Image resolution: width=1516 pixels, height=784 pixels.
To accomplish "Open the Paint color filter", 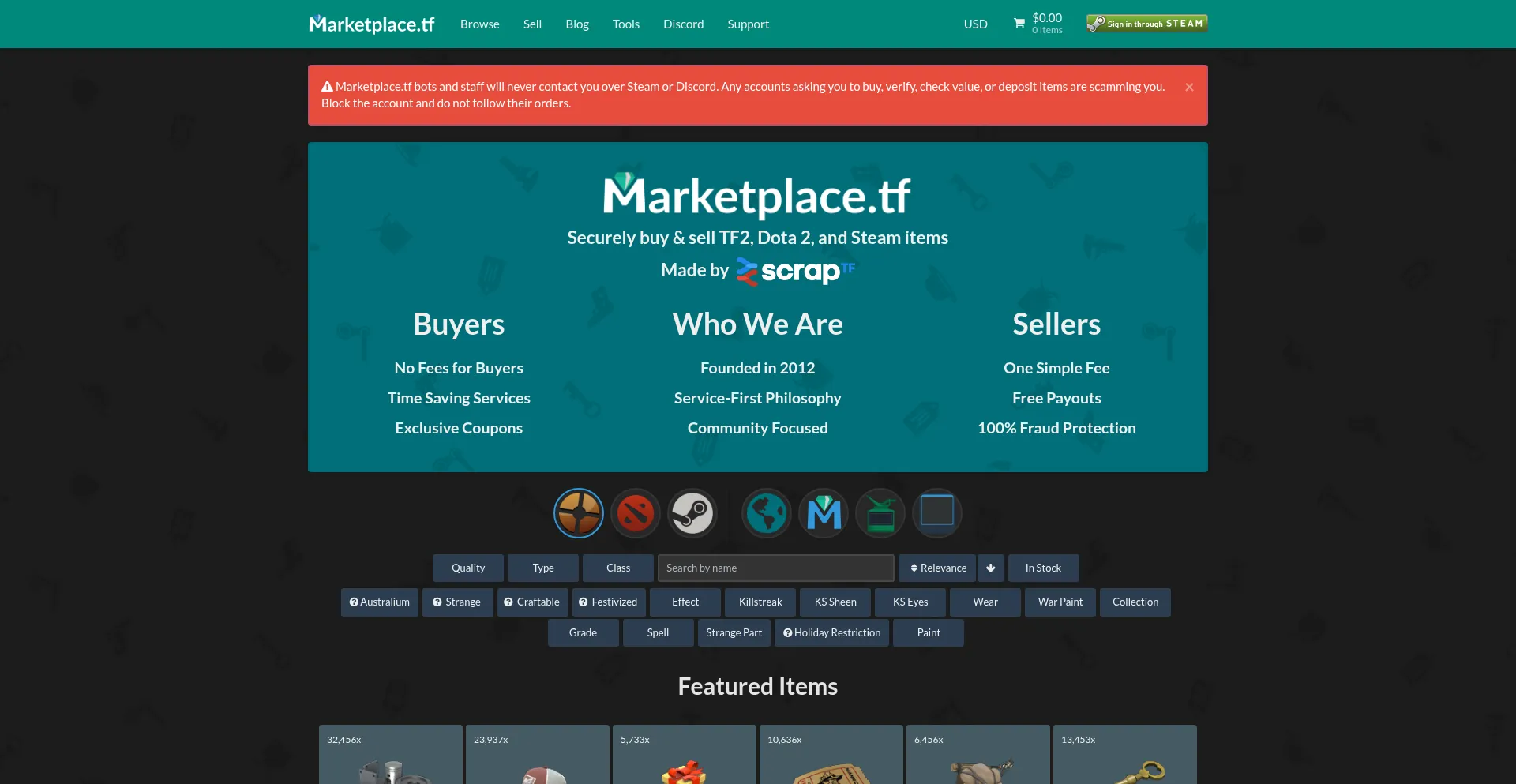I will (928, 632).
